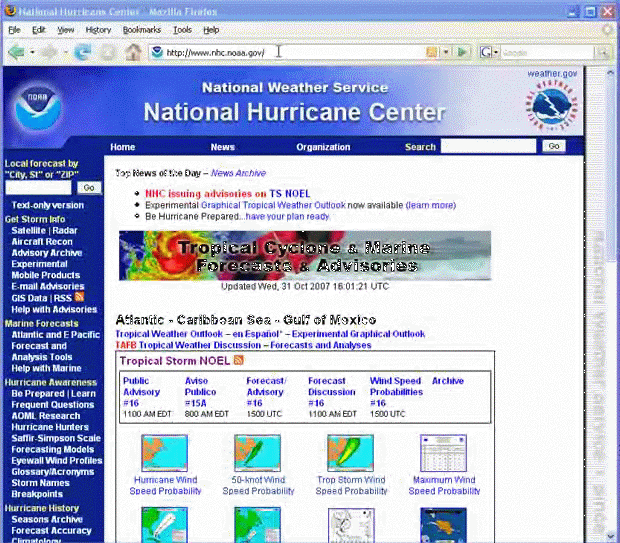
Task: Click the RSS icon beside GIS Data
Action: coord(79,297)
